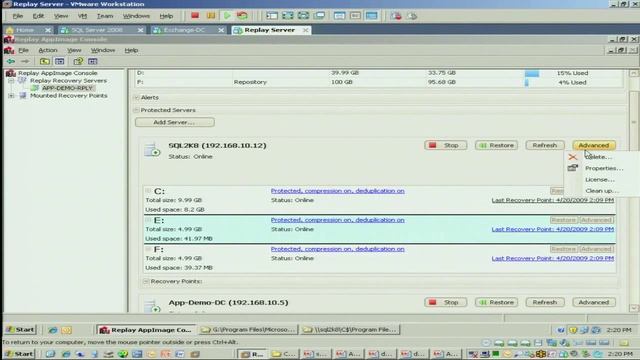Refresh the SQL2K8 server
This screenshot has width=640, height=360.
[545, 145]
